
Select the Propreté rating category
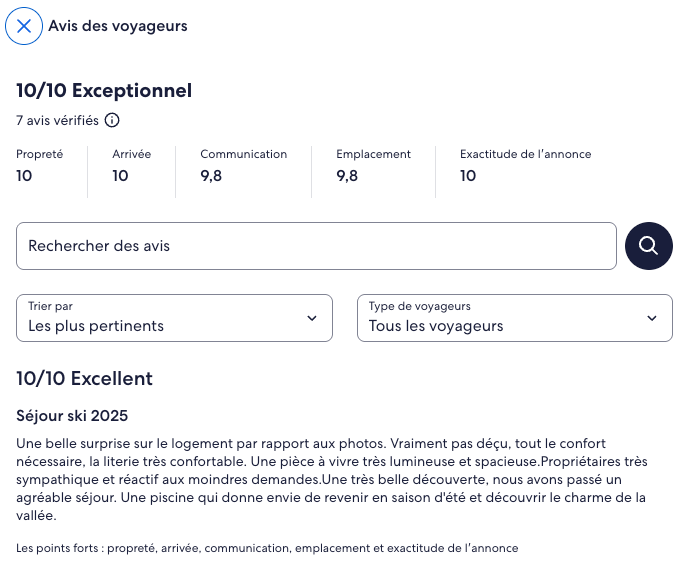coord(40,166)
